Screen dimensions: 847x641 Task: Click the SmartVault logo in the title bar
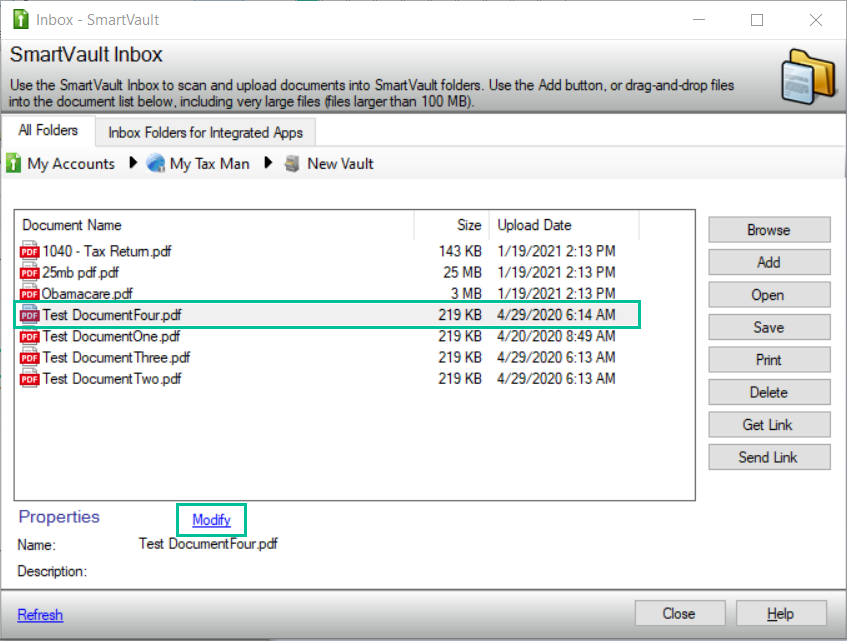21,19
